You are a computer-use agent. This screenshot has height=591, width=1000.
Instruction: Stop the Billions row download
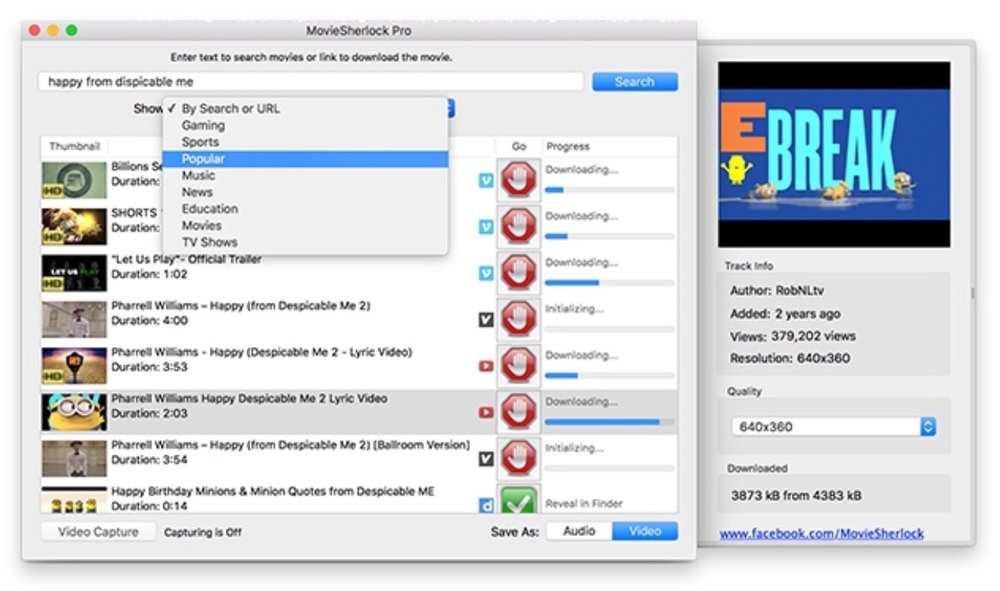(x=518, y=180)
